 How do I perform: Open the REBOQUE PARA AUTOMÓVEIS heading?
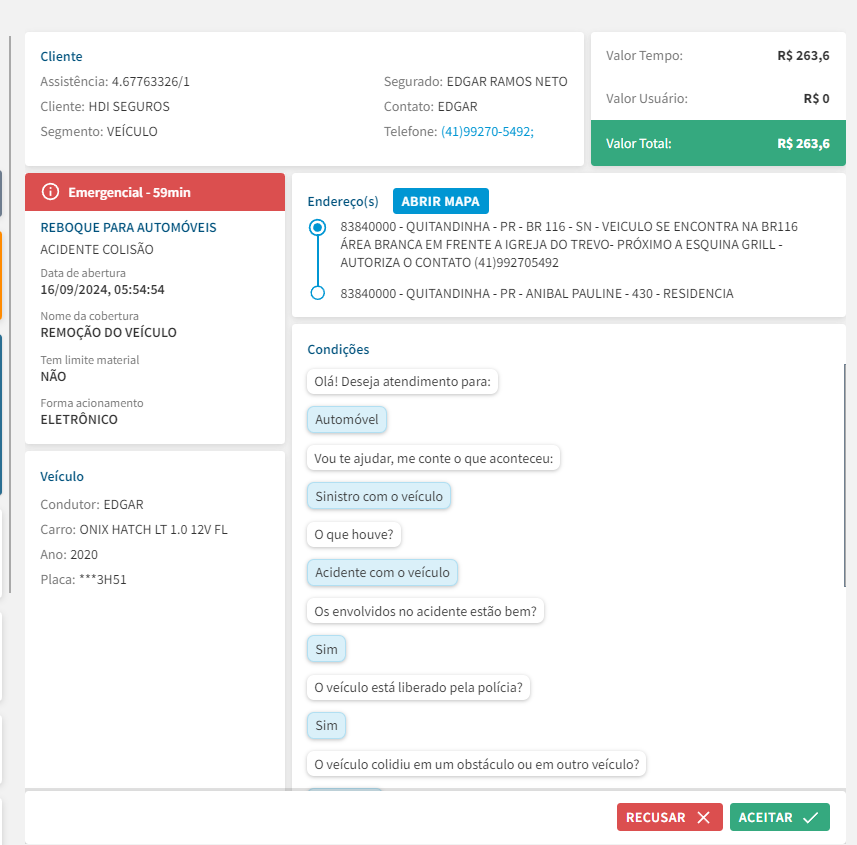click(x=128, y=228)
